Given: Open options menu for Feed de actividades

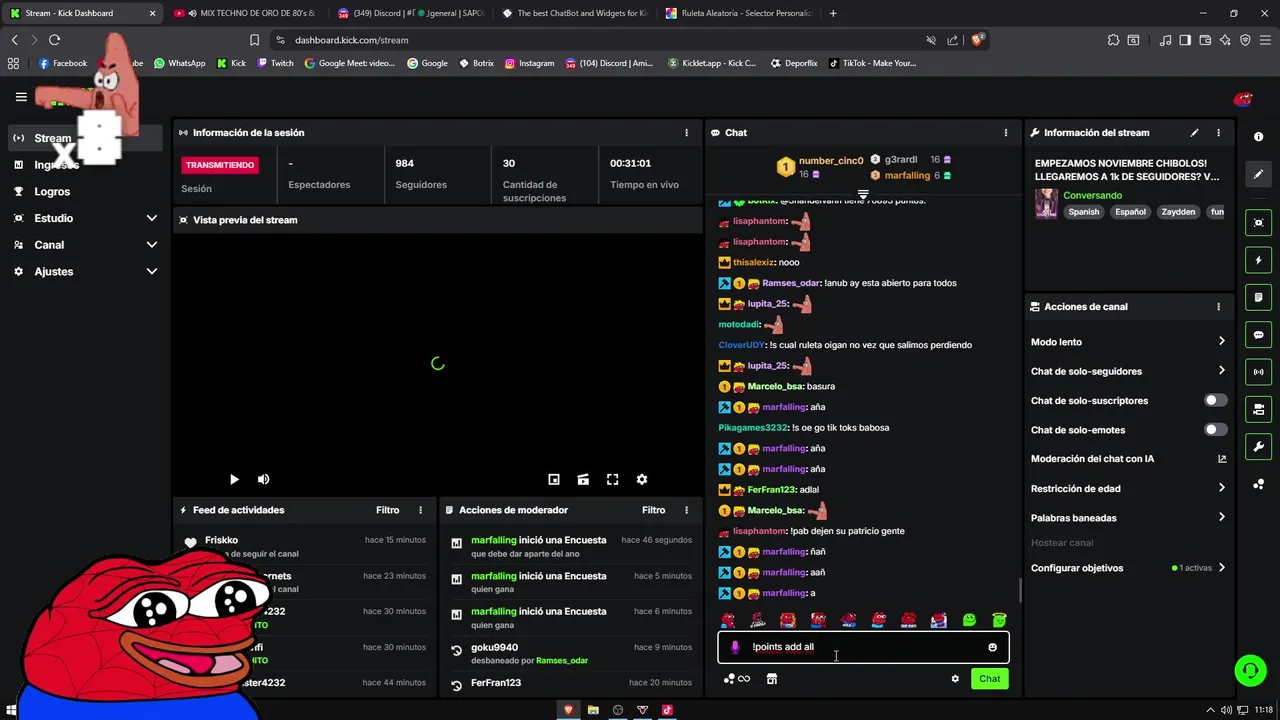Looking at the screenshot, I should pyautogui.click(x=420, y=510).
